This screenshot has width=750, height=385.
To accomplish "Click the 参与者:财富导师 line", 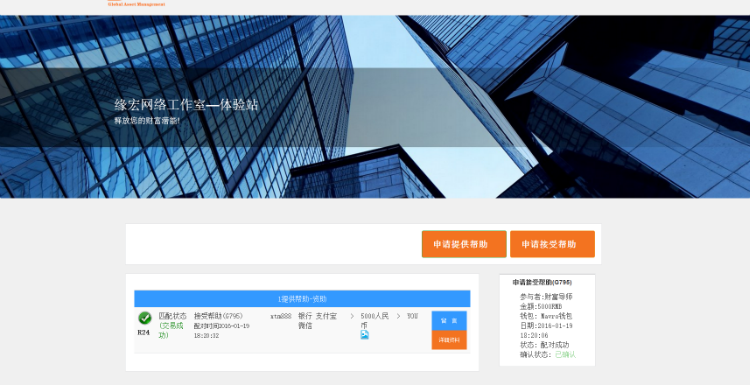I will [546, 297].
